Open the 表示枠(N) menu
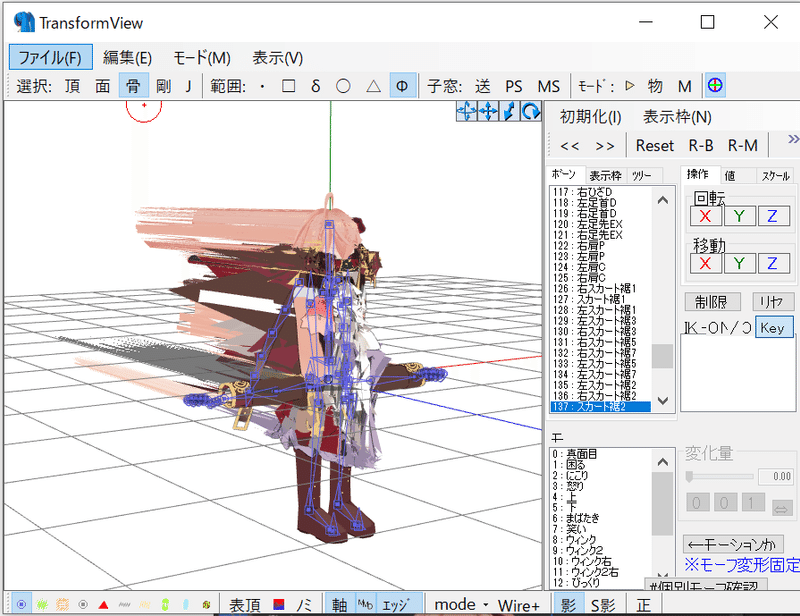 pyautogui.click(x=677, y=117)
